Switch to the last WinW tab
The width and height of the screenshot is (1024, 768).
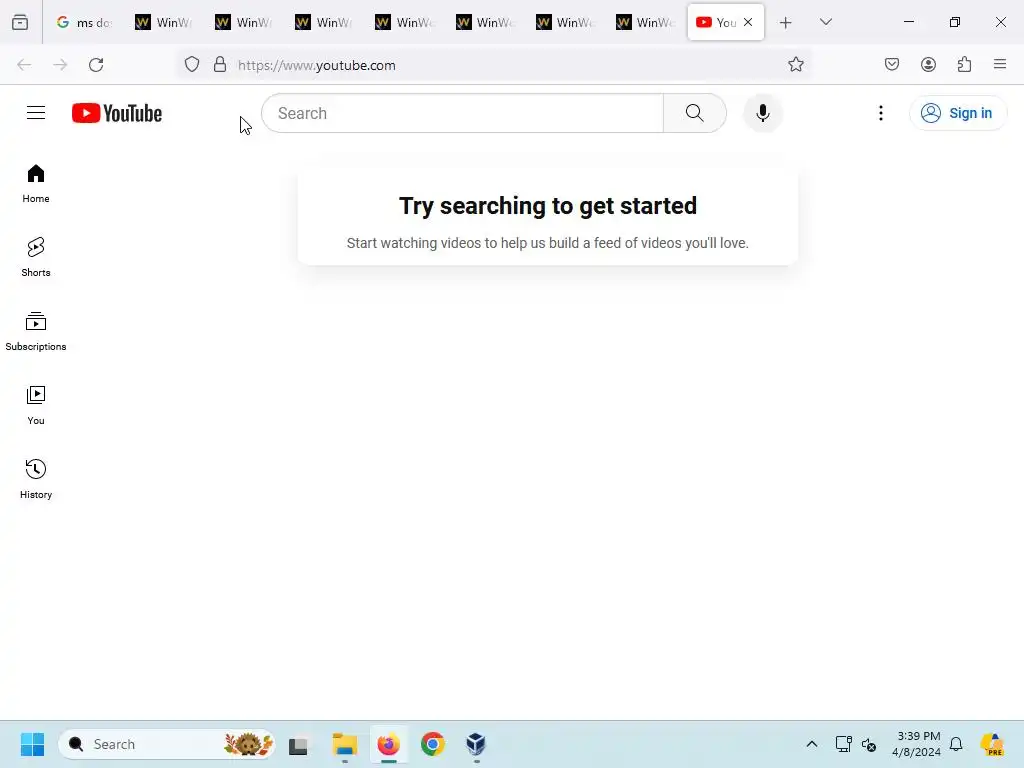[645, 22]
